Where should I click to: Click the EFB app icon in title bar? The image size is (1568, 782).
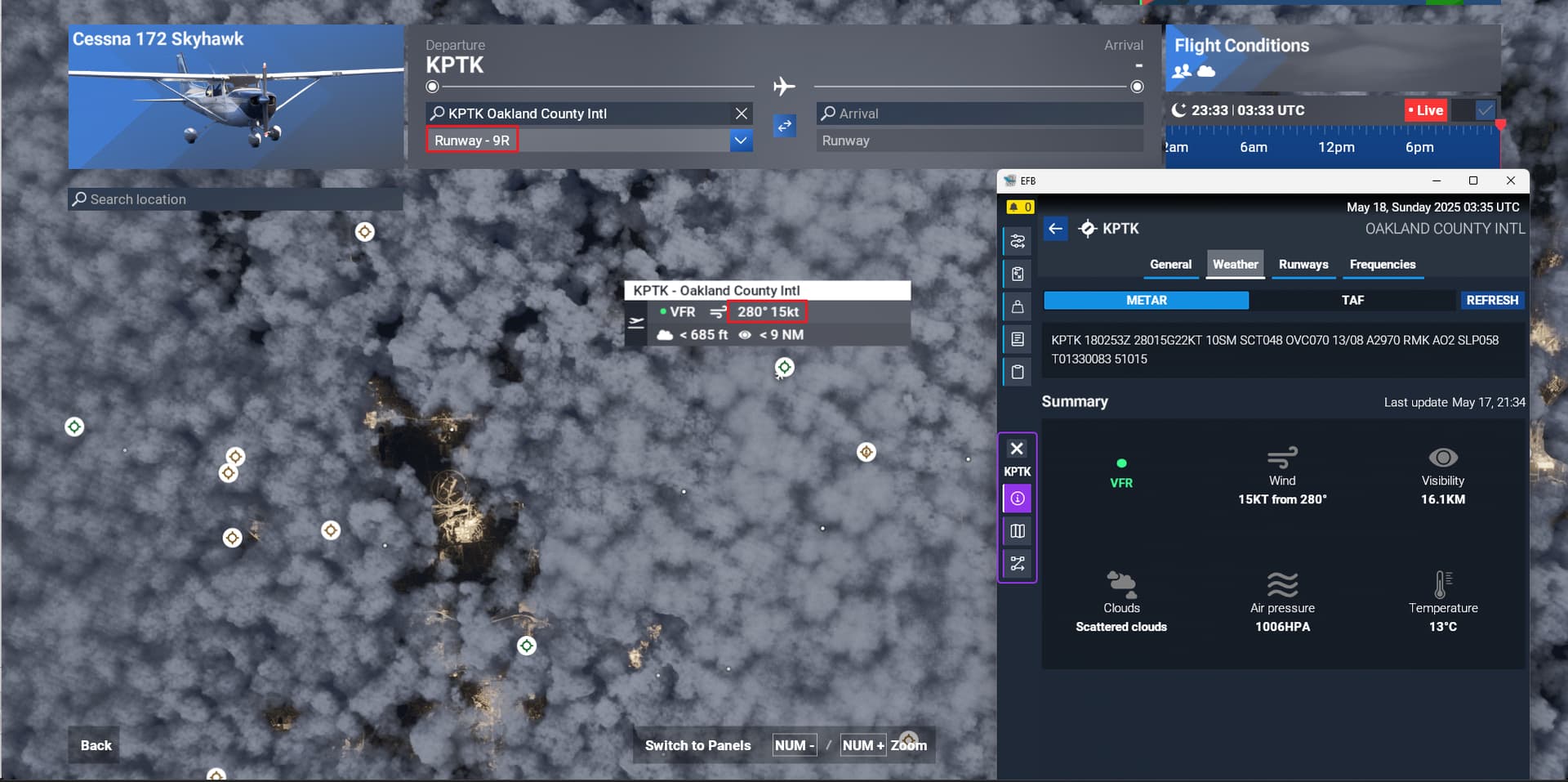(1010, 181)
